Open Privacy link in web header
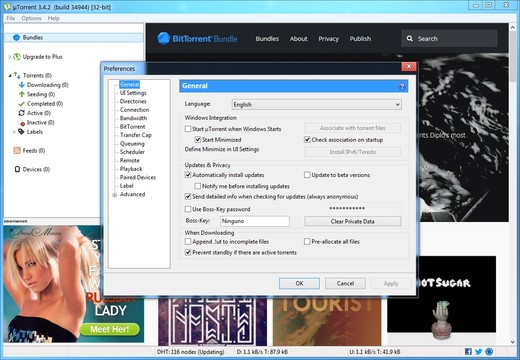This screenshot has width=520, height=360. point(328,39)
